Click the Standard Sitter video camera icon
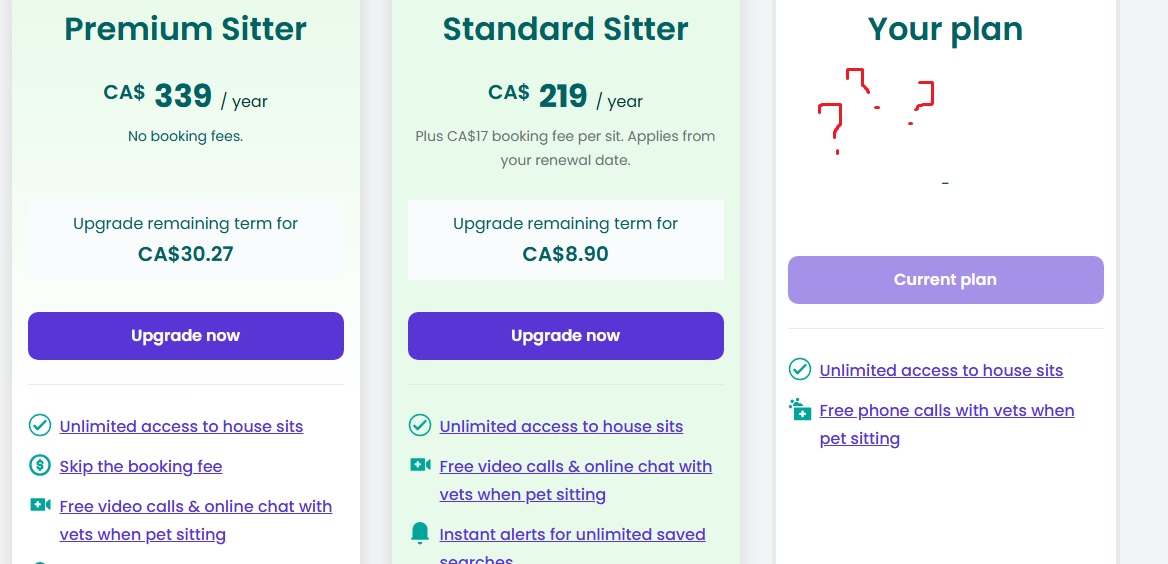This screenshot has width=1168, height=564. click(x=420, y=466)
